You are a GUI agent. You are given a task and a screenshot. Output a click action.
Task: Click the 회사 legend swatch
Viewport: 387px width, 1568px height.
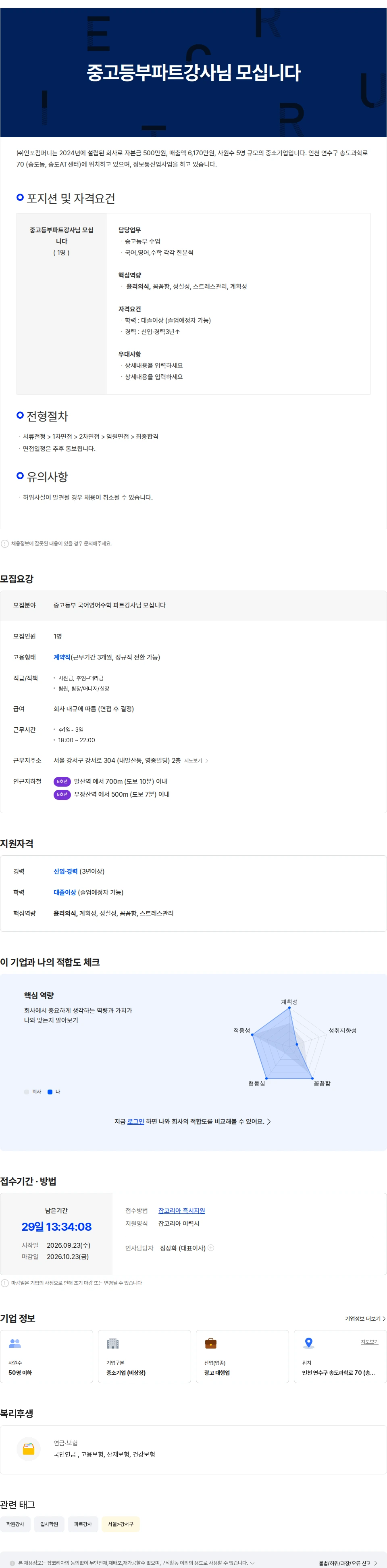(26, 1092)
